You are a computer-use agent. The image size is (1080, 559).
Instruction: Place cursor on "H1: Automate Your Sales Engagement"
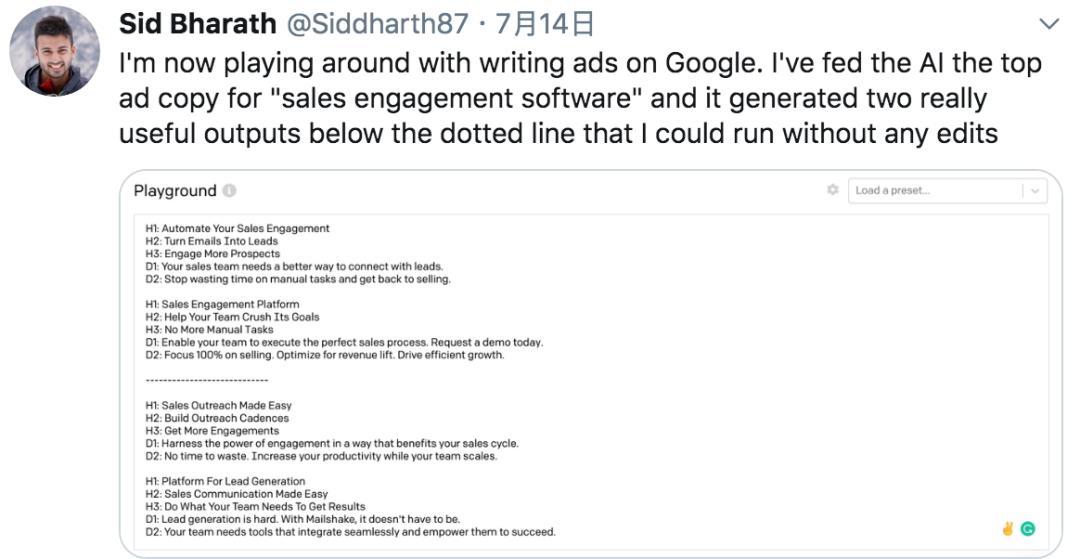pos(237,229)
